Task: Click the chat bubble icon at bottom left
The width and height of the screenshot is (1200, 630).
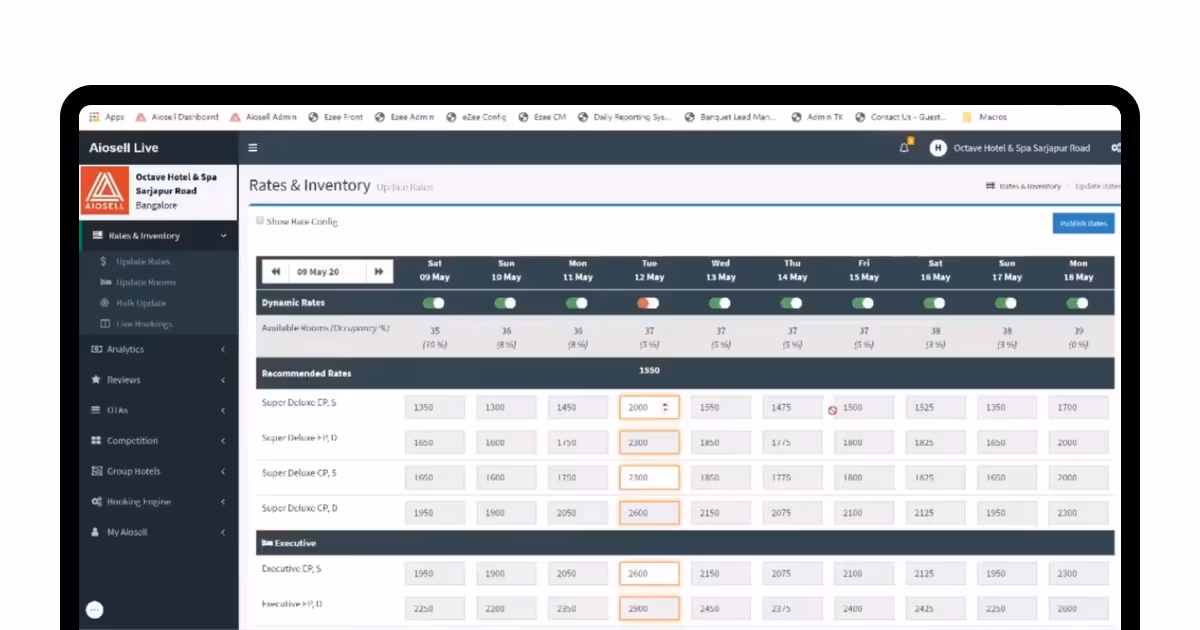Action: [x=95, y=610]
